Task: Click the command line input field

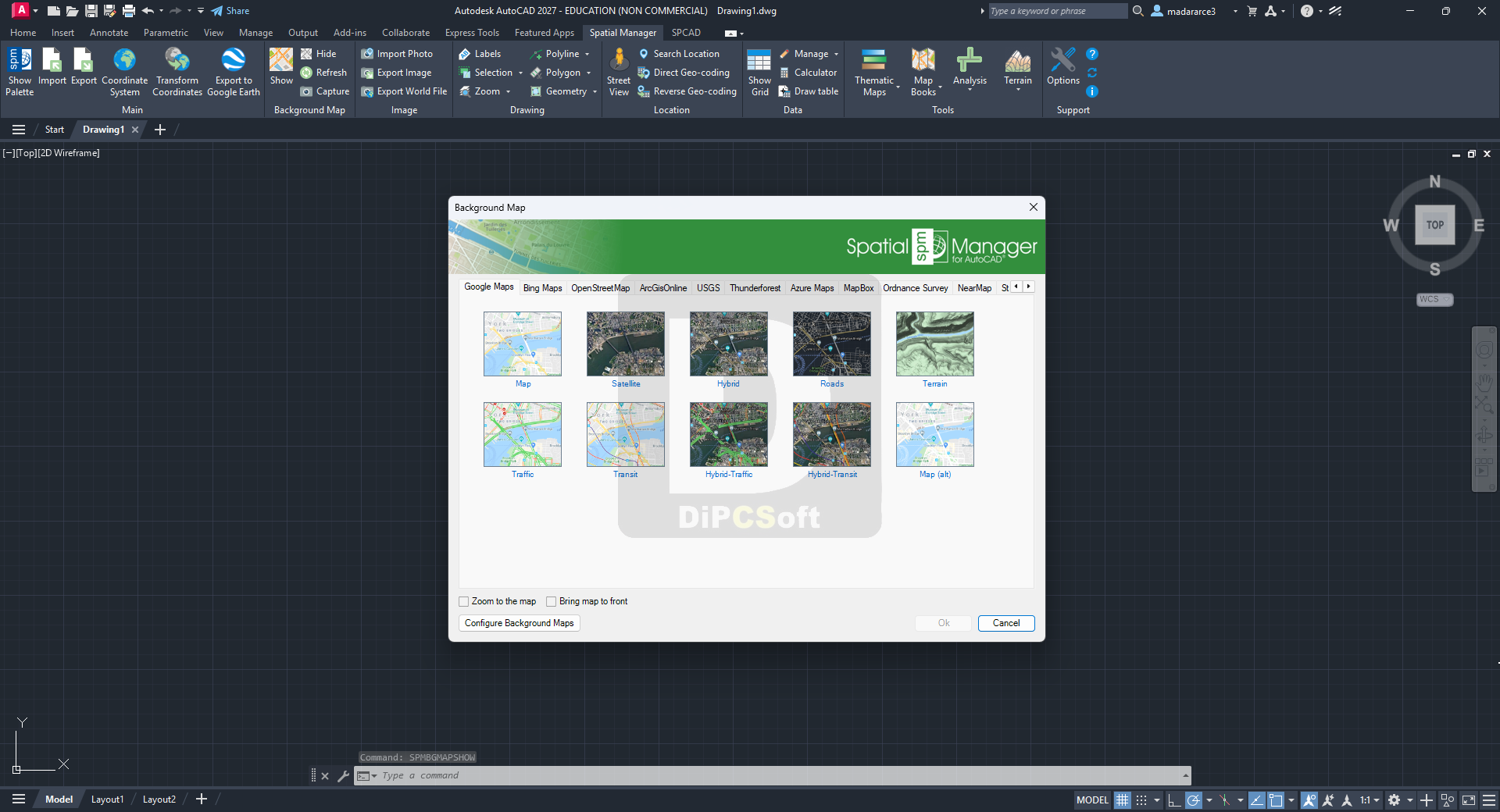Action: 781,775
